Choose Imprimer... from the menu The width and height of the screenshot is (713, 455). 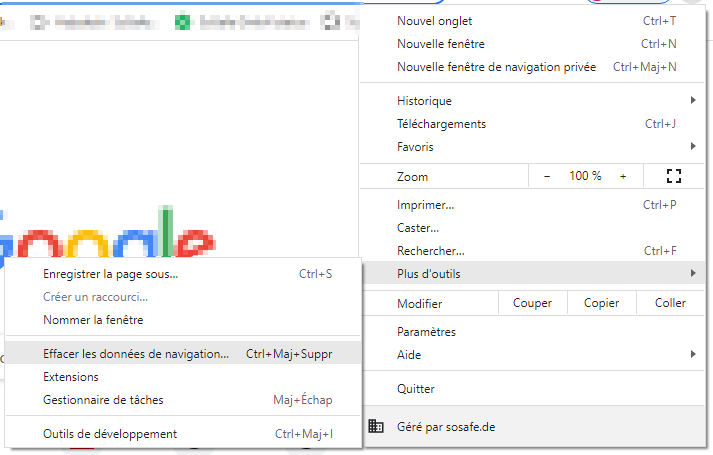click(x=425, y=205)
